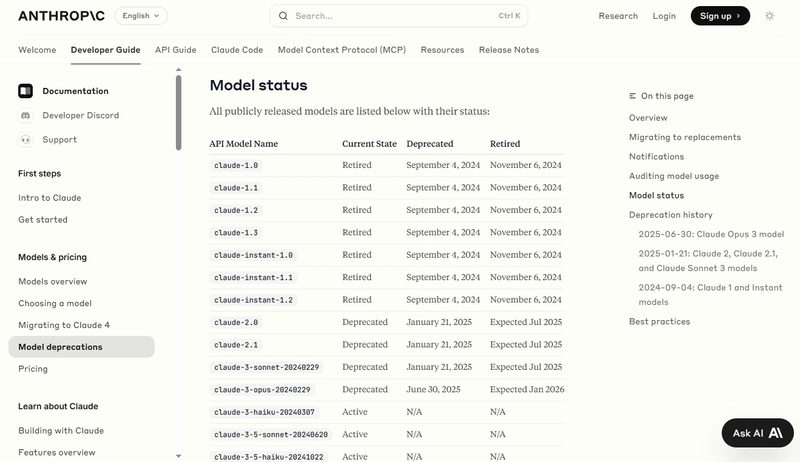The image size is (800, 462).
Task: Click the Support headset icon
Action: click(26, 139)
